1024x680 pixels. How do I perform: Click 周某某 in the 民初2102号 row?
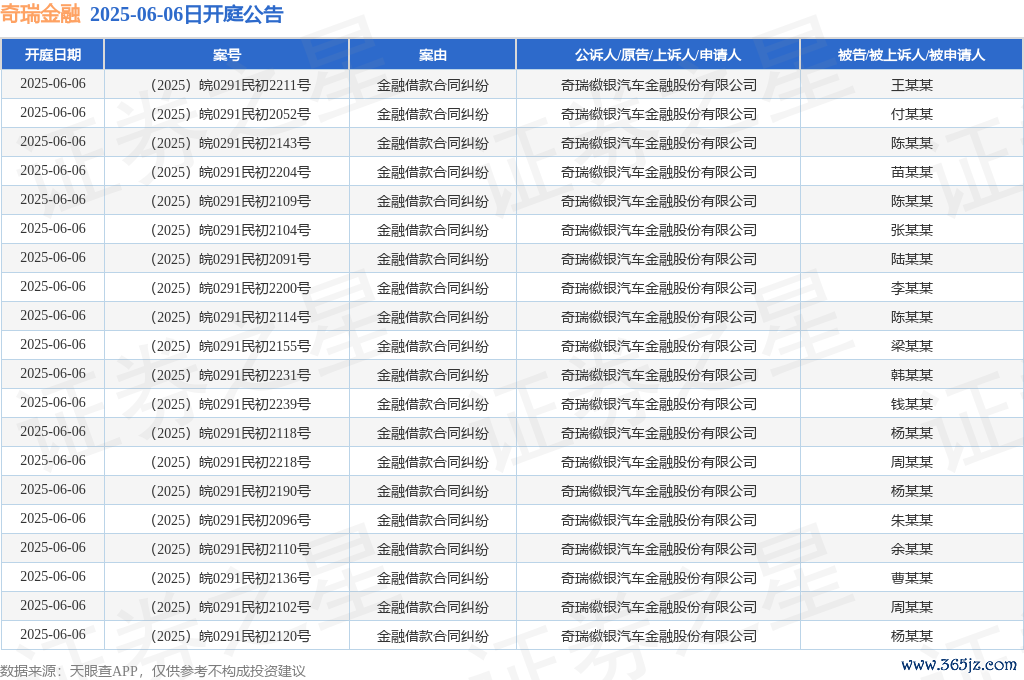tap(912, 607)
